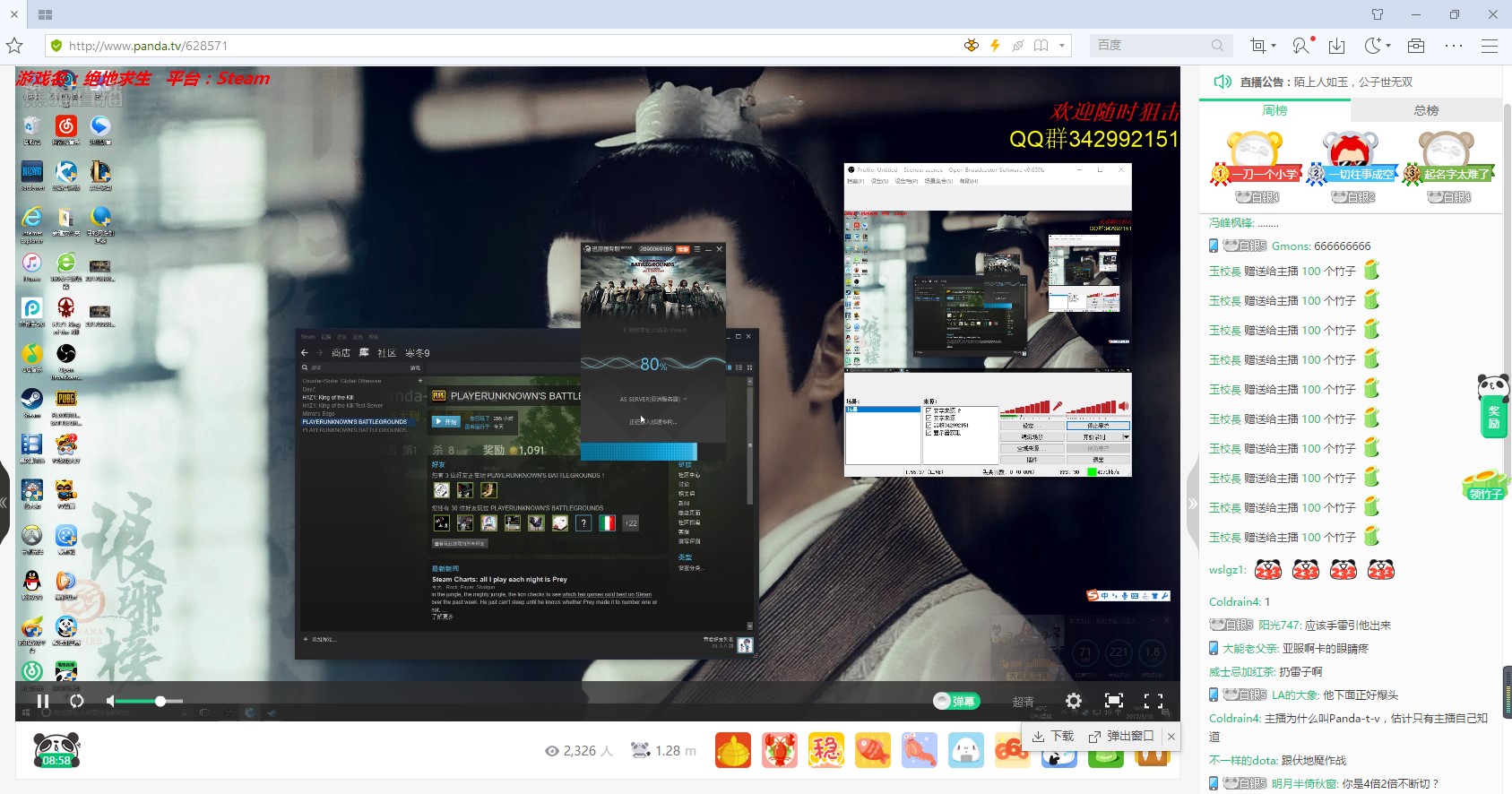Click username Gmons in chat
The width and height of the screenshot is (1512, 794).
[1291, 246]
